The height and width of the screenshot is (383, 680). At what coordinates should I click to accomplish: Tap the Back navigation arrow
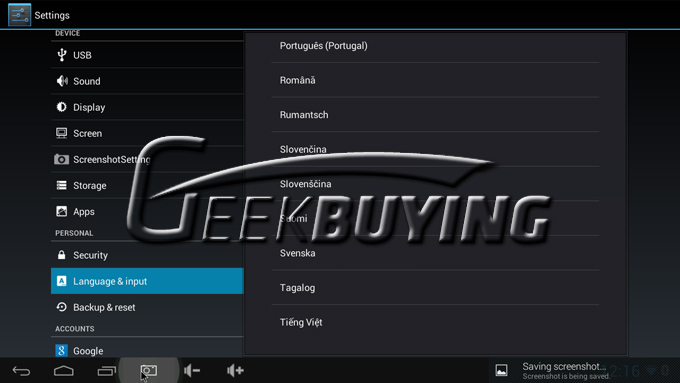tap(21, 371)
